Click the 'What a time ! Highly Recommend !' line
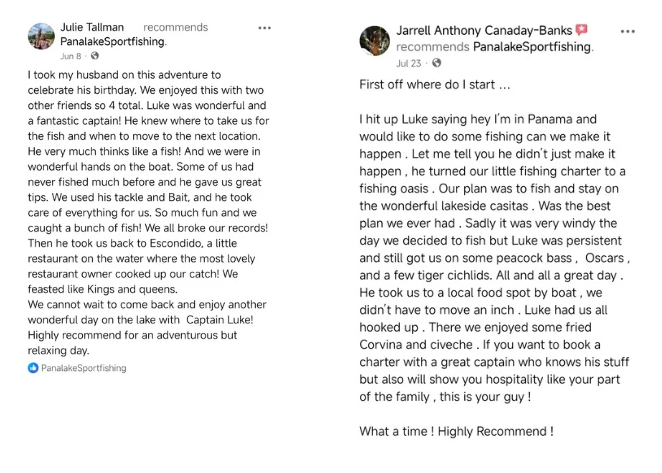This screenshot has height=473, width=662. click(456, 431)
